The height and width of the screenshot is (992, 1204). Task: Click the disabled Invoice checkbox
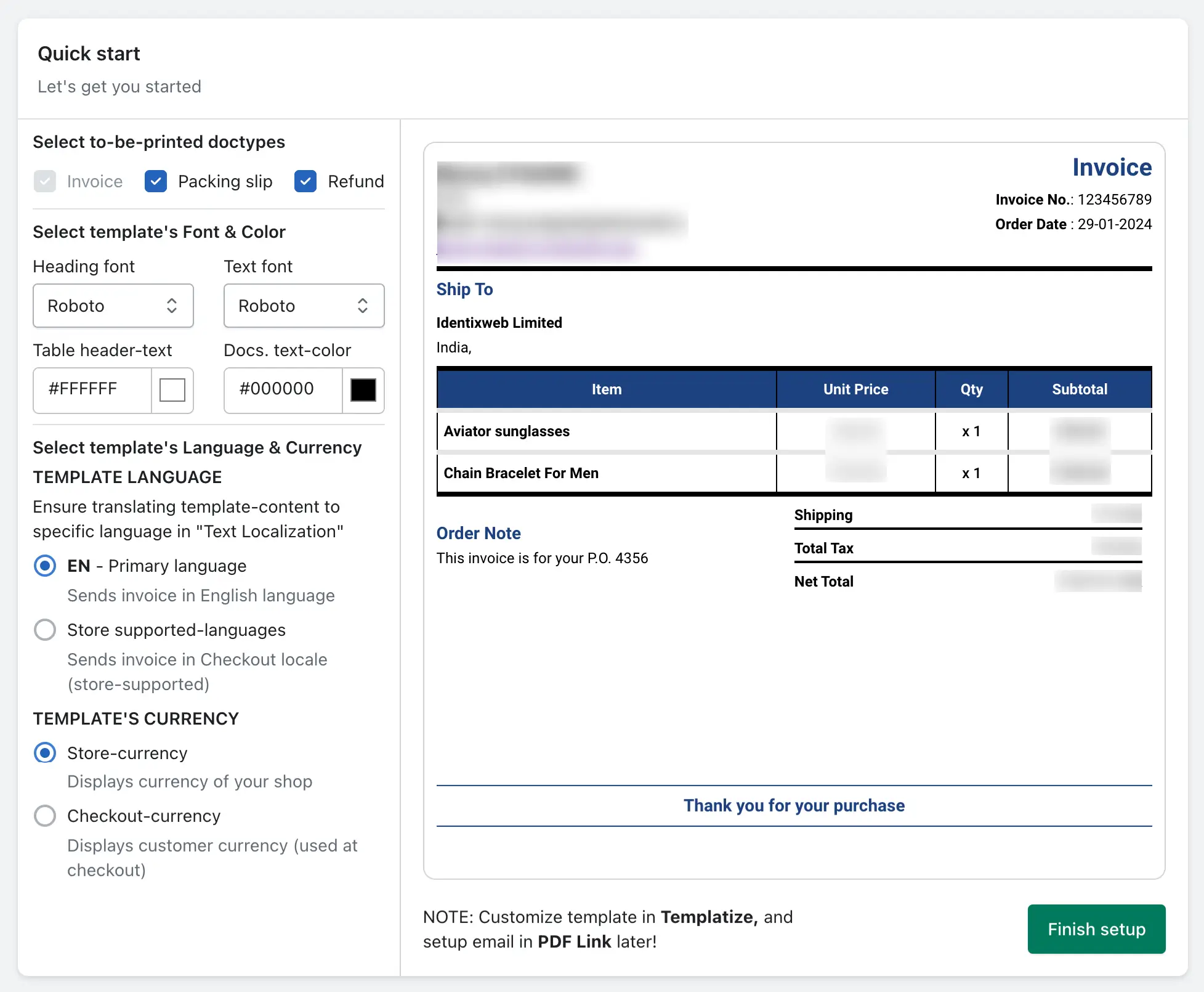coord(45,181)
